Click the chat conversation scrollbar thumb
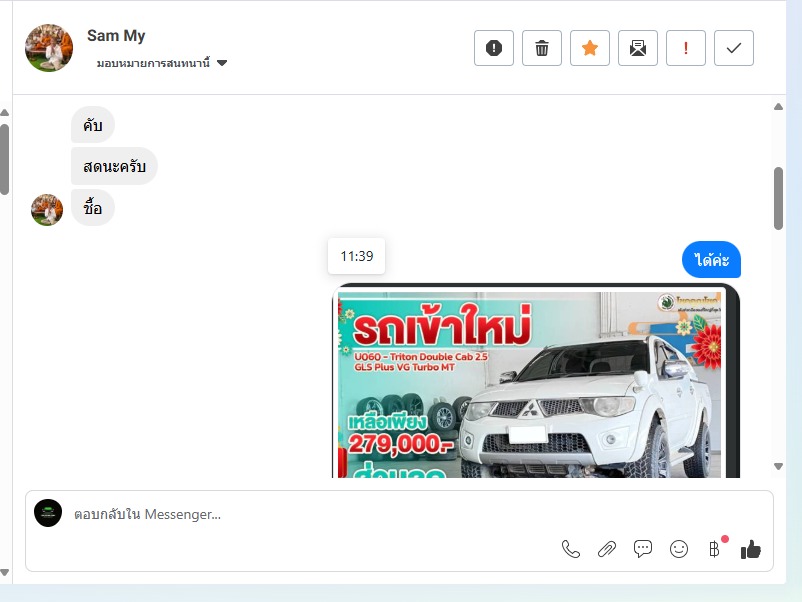802x602 pixels. (778, 198)
